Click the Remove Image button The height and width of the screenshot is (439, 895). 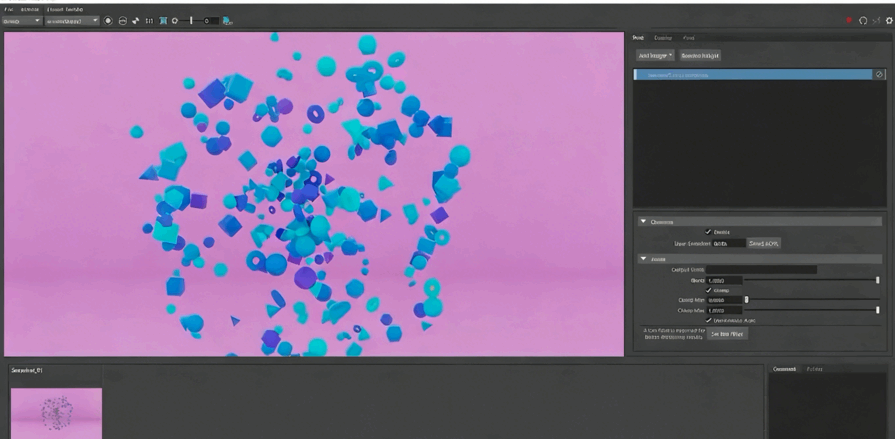pyautogui.click(x=700, y=56)
